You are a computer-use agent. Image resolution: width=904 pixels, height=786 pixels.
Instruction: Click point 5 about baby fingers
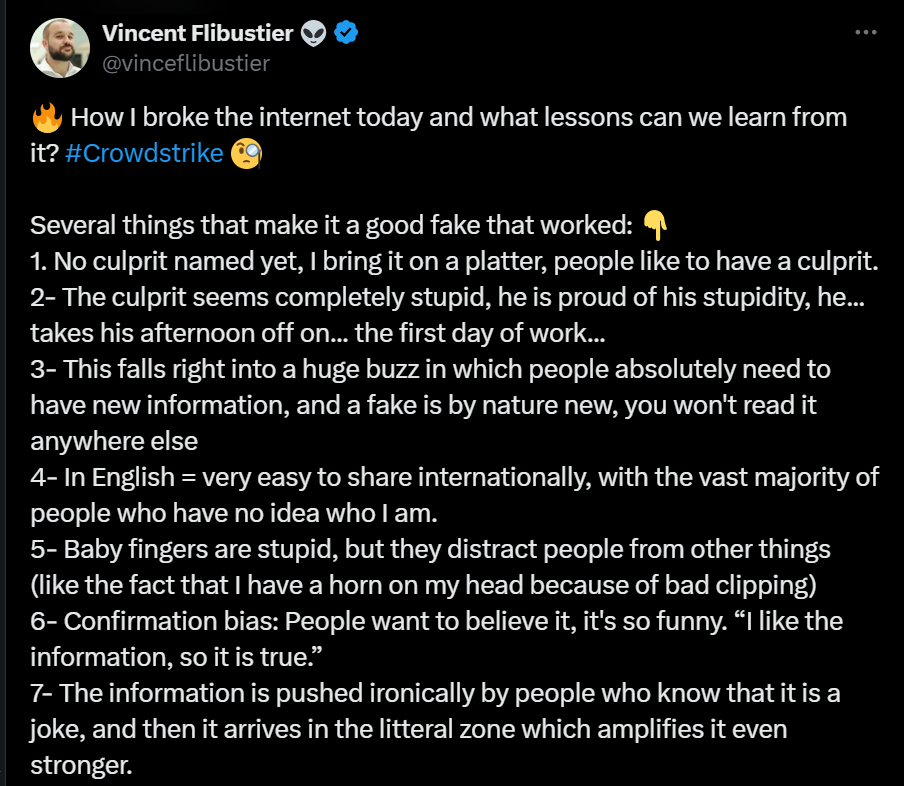tap(430, 550)
